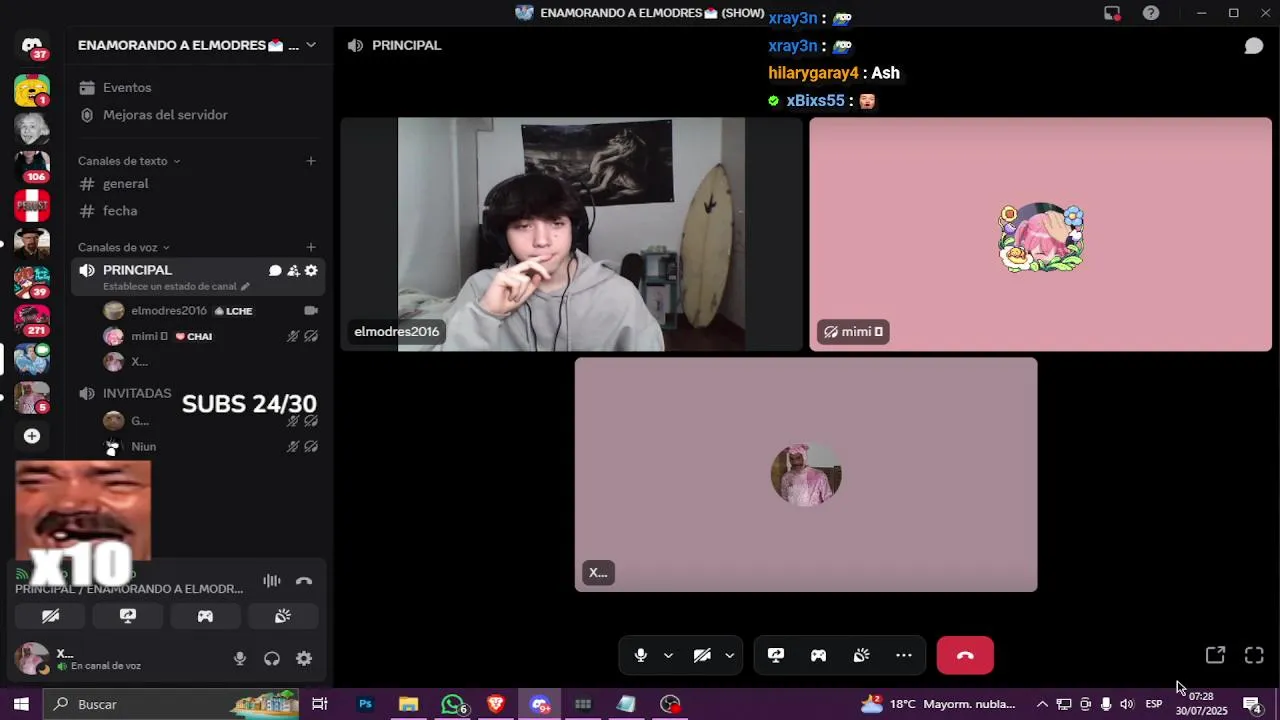Open the fecha text channel
The image size is (1280, 720).
197,211
